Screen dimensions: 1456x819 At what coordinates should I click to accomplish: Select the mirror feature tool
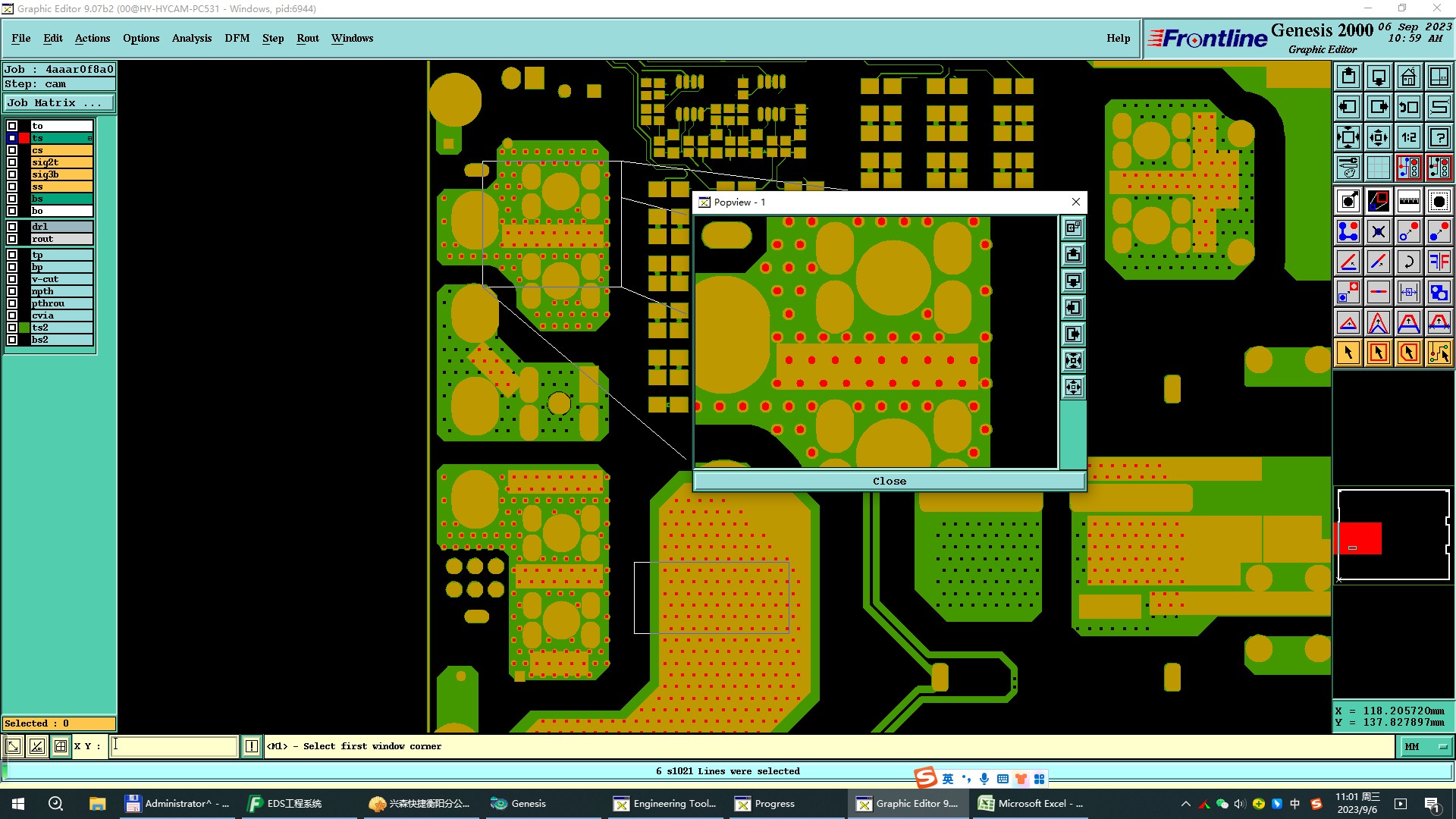click(1439, 262)
